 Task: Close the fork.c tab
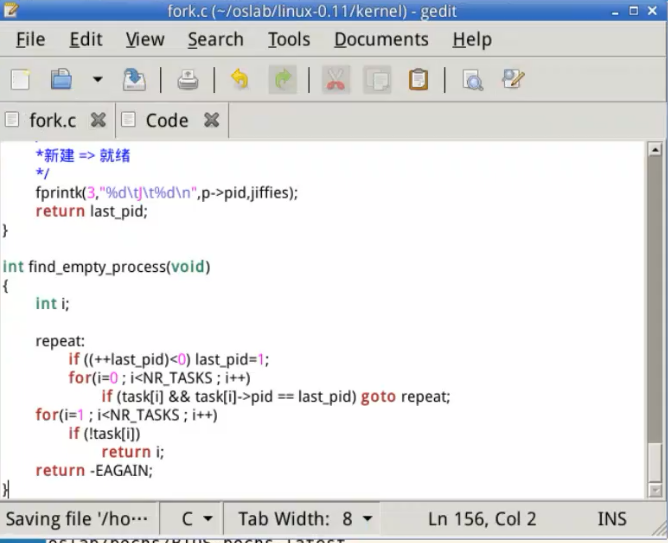(98, 120)
